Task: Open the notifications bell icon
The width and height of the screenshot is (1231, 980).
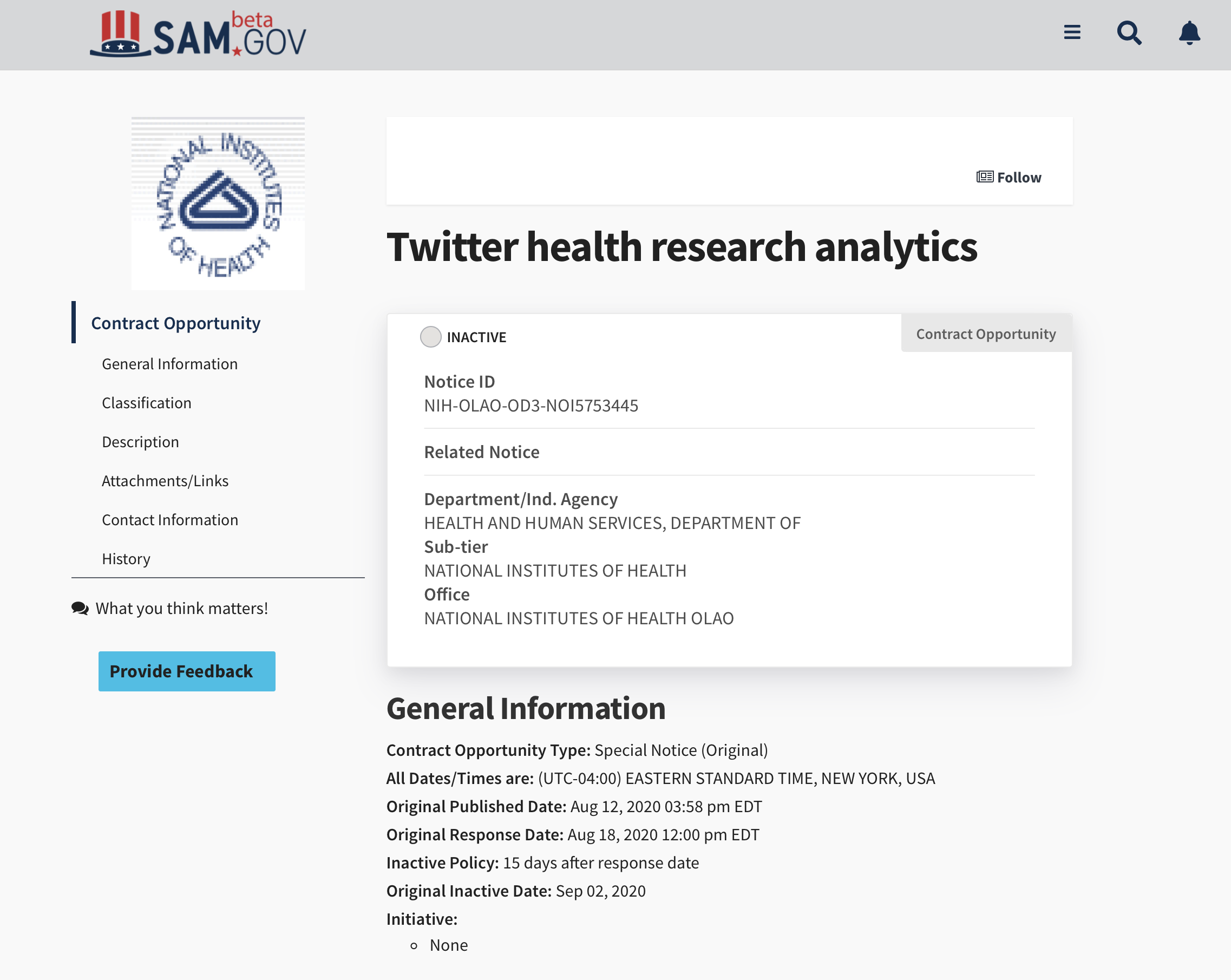Action: pos(1189,32)
